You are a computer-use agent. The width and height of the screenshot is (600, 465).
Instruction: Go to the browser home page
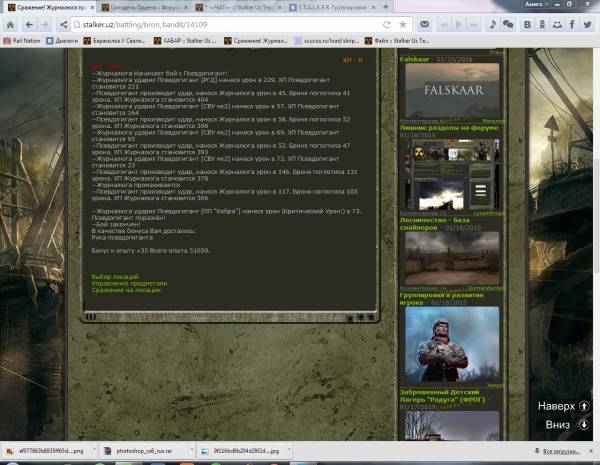(10, 25)
